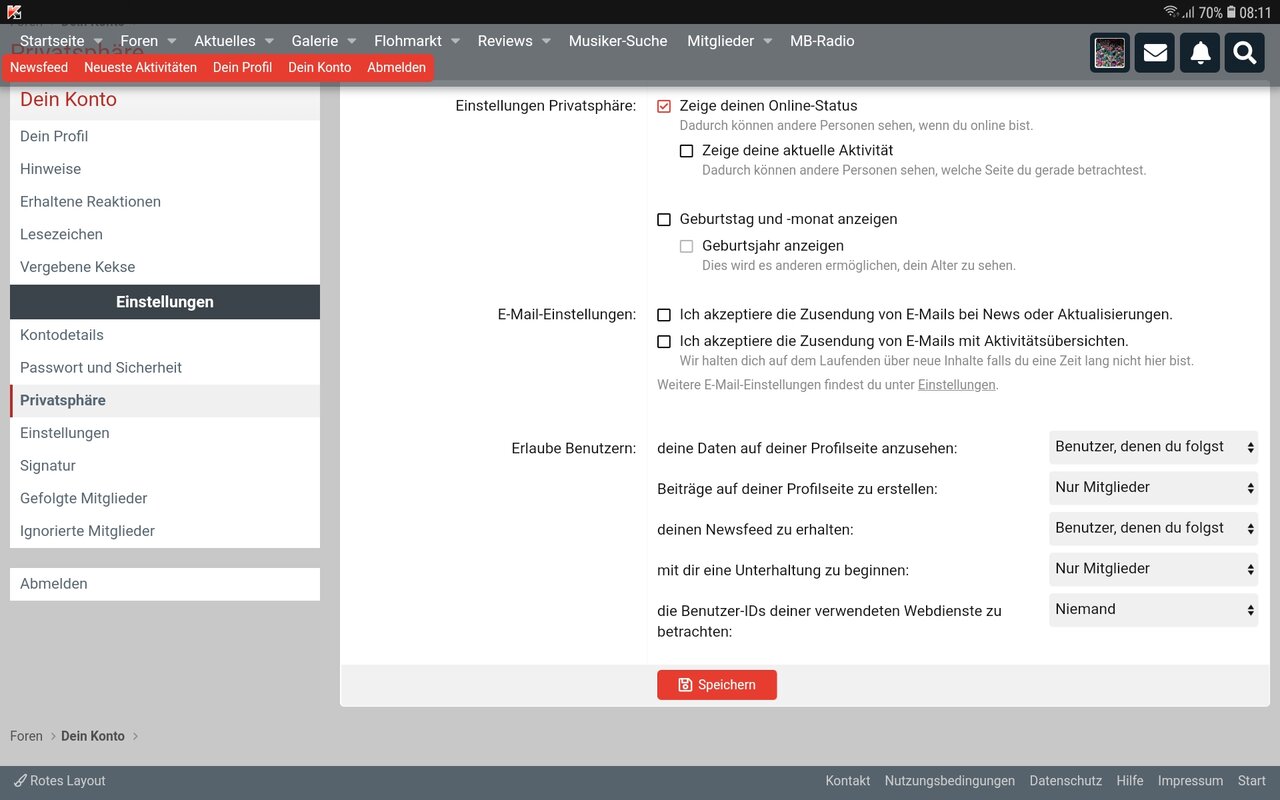Open Impressum in the footer
This screenshot has width=1280, height=800.
coord(1190,781)
